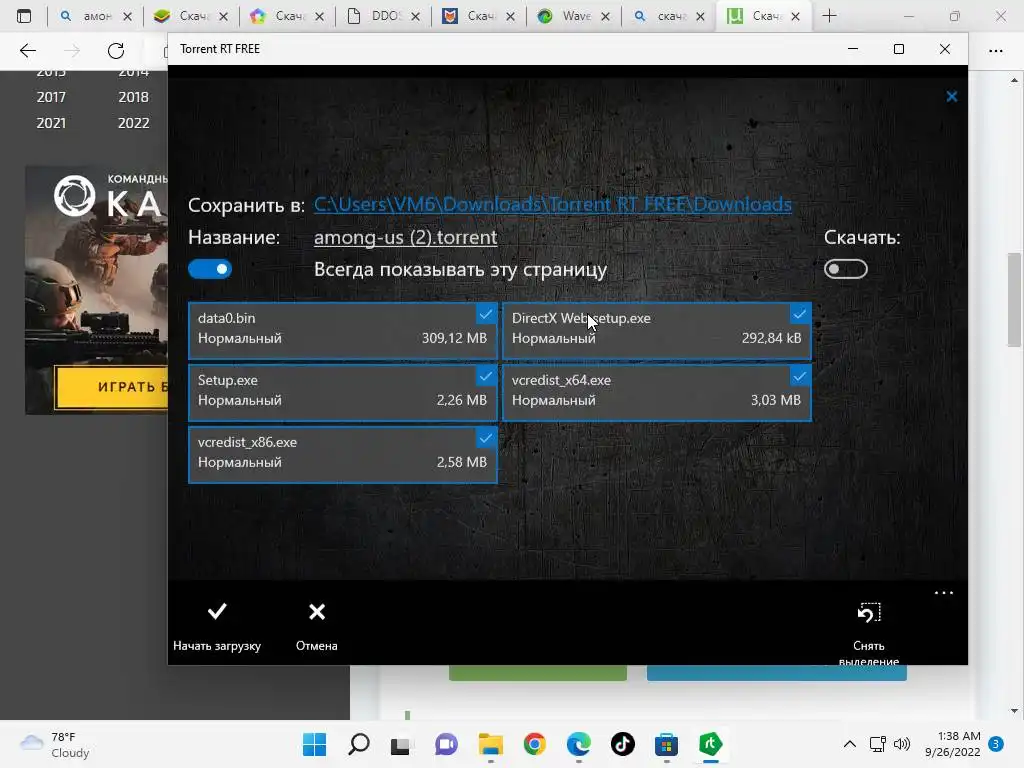The height and width of the screenshot is (768, 1024).
Task: Toggle Всегда показывать эту страницу switch
Action: pos(210,269)
